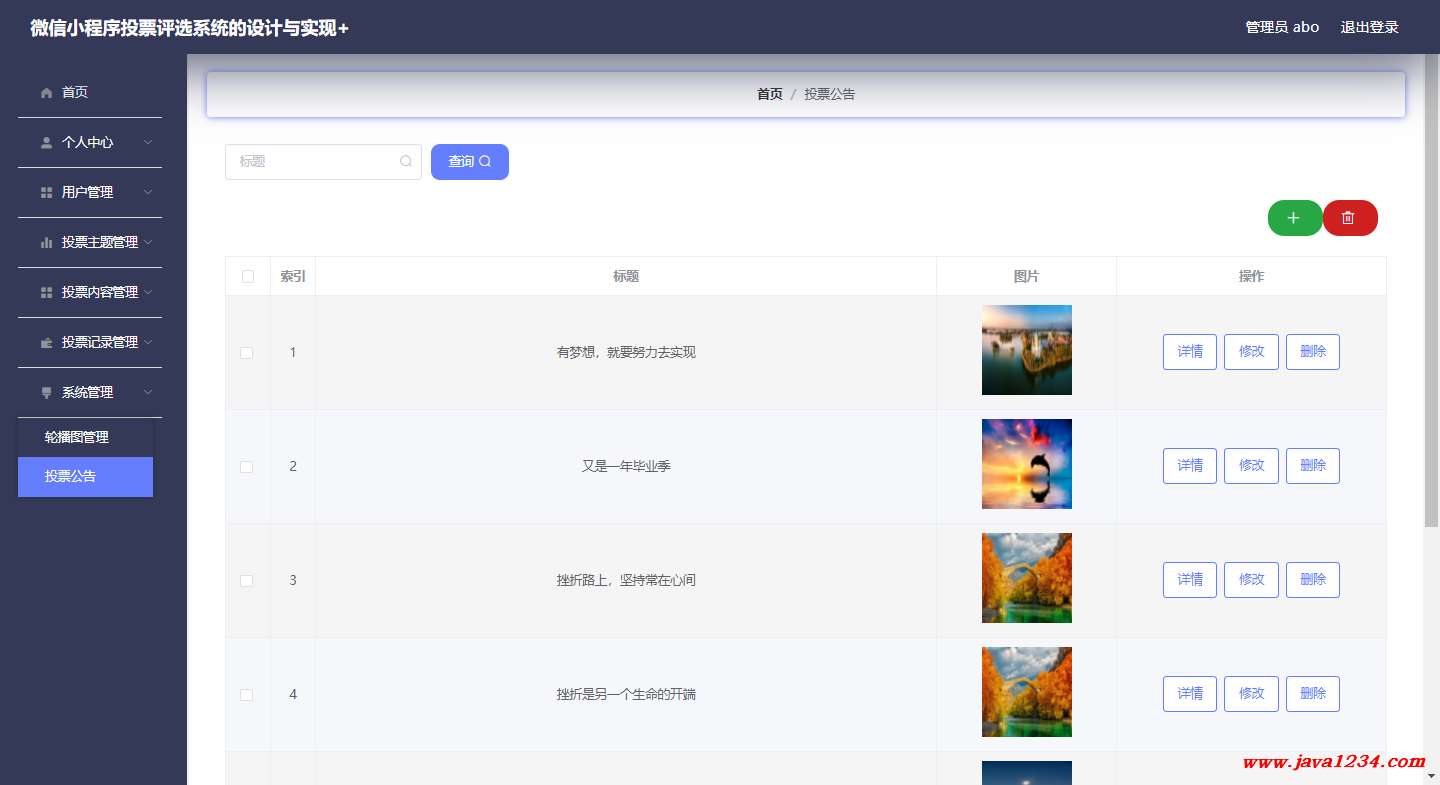Click the 标题 column header
Viewport: 1440px width, 785px height.
[626, 277]
